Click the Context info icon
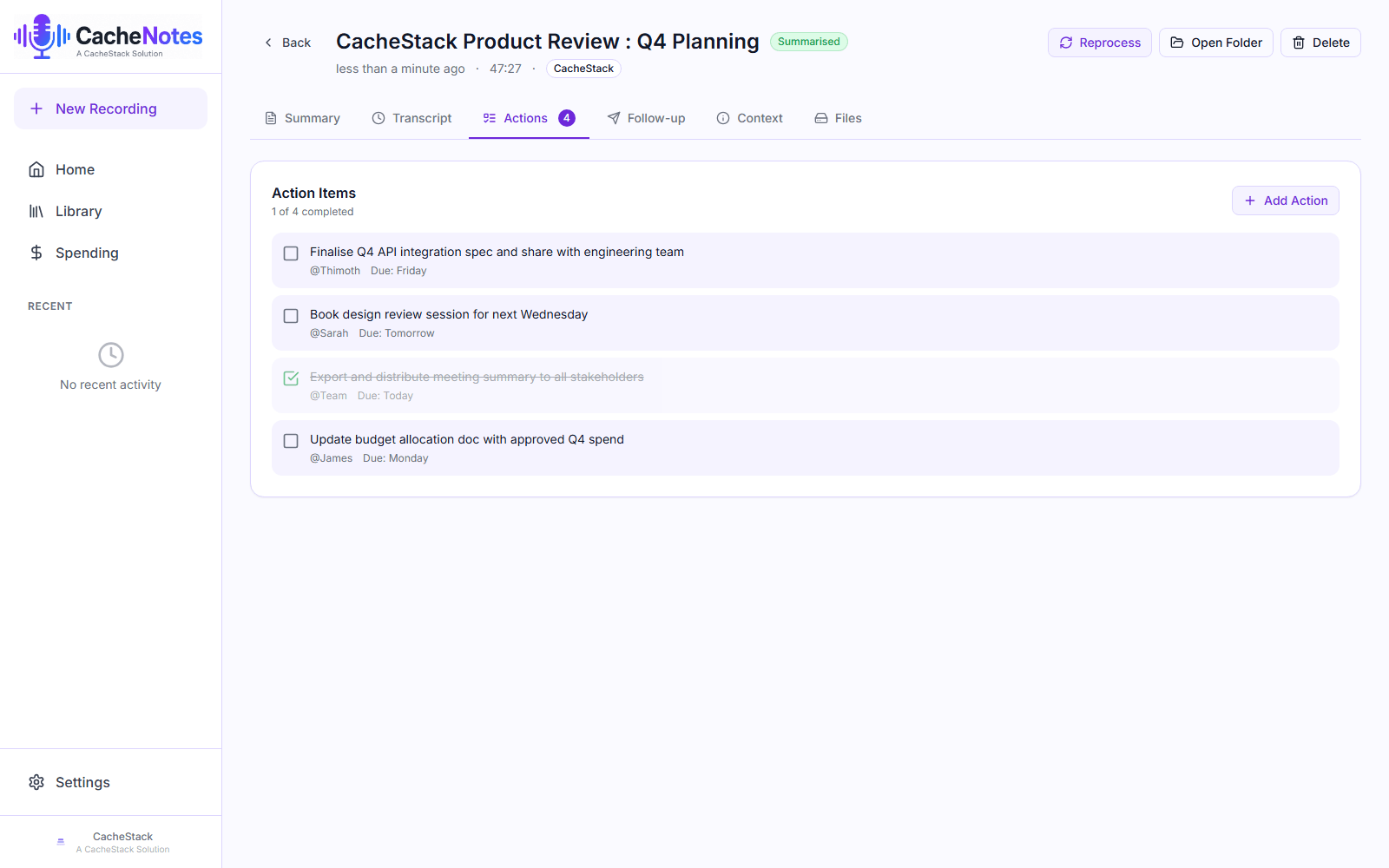The height and width of the screenshot is (868, 1389). point(723,118)
